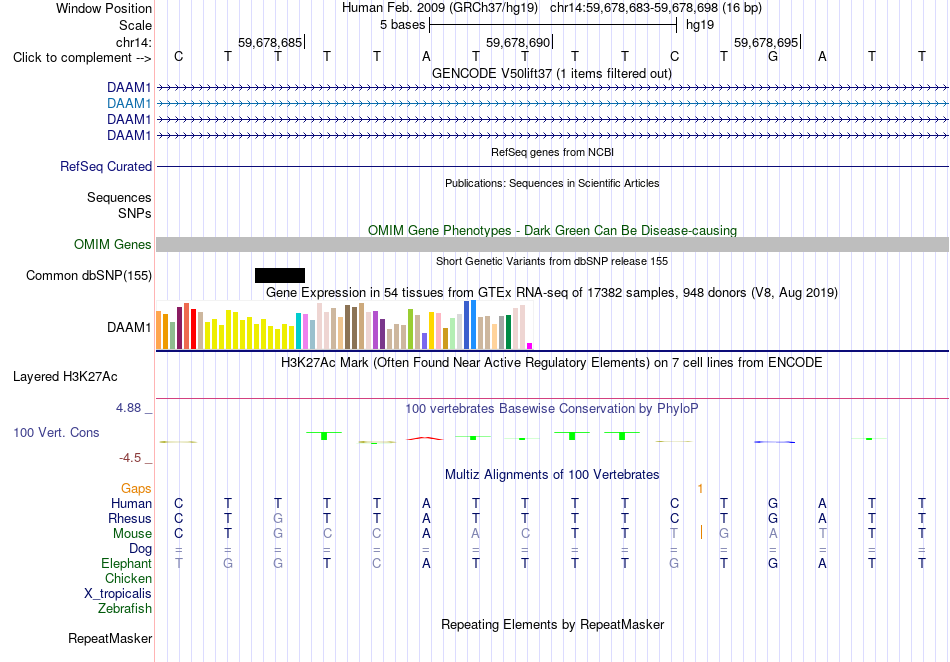Click the orange insertion bar in Mouse row
This screenshot has width=950, height=662.
pos(702,532)
